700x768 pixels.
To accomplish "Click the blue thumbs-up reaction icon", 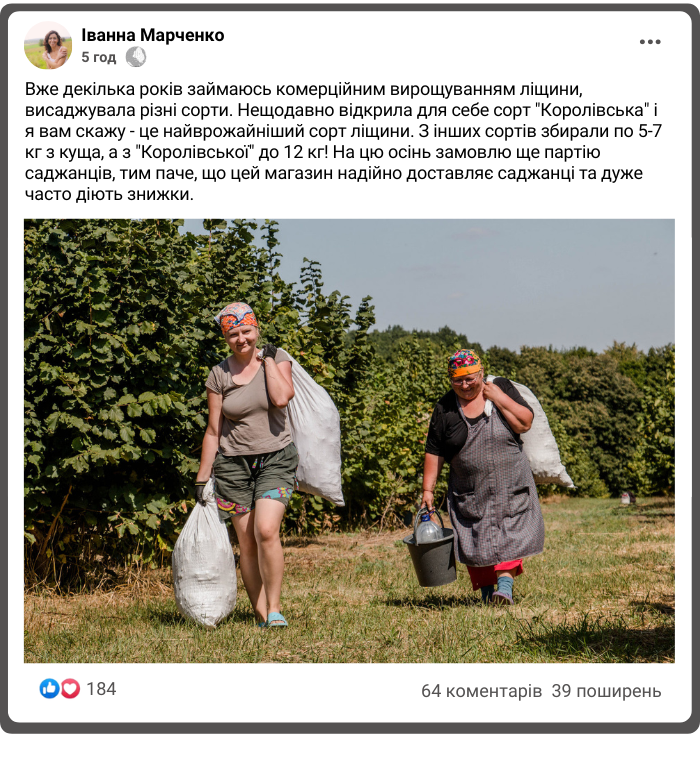I will (x=49, y=689).
